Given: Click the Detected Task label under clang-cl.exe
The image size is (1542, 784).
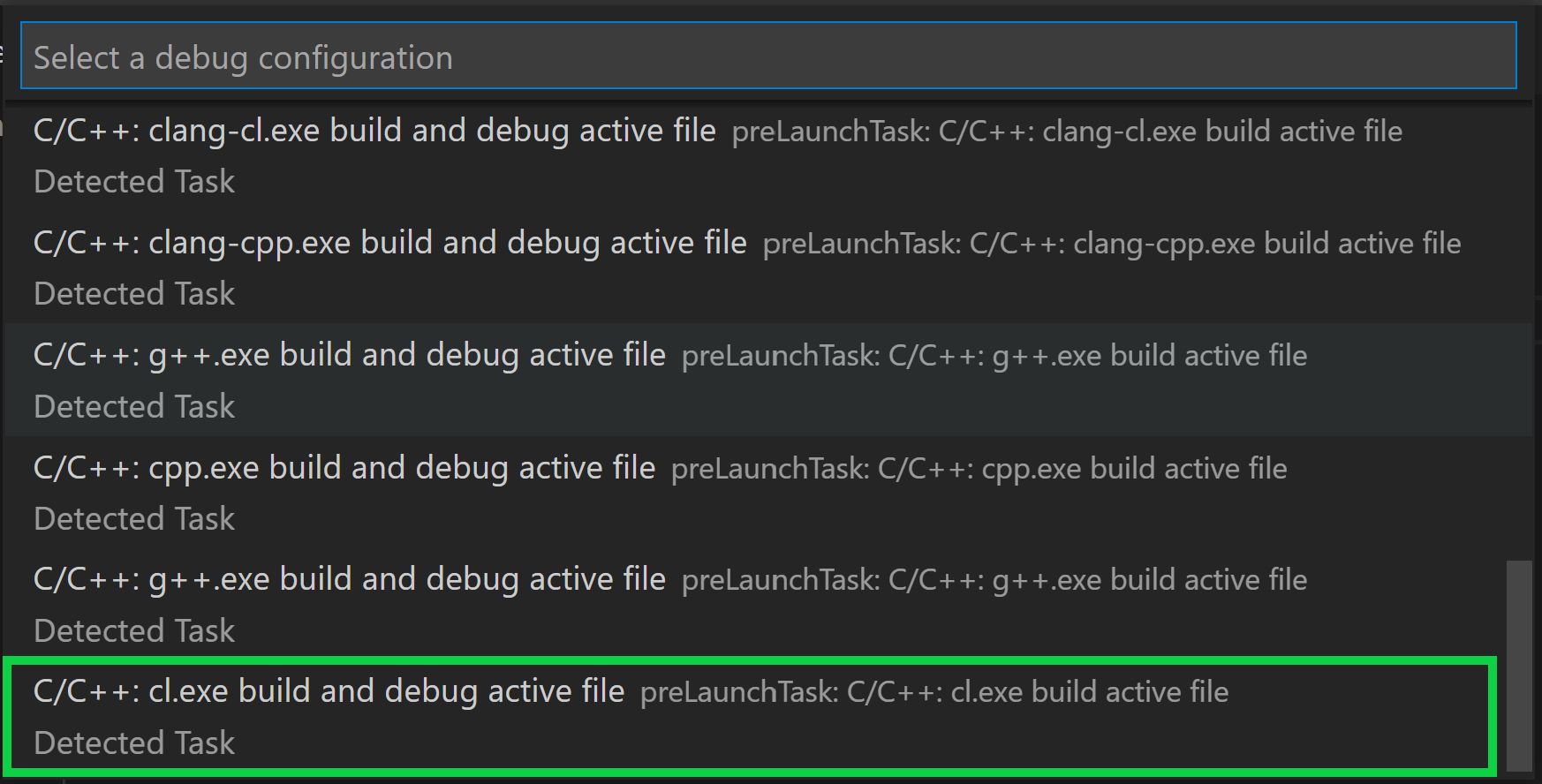Looking at the screenshot, I should point(133,181).
